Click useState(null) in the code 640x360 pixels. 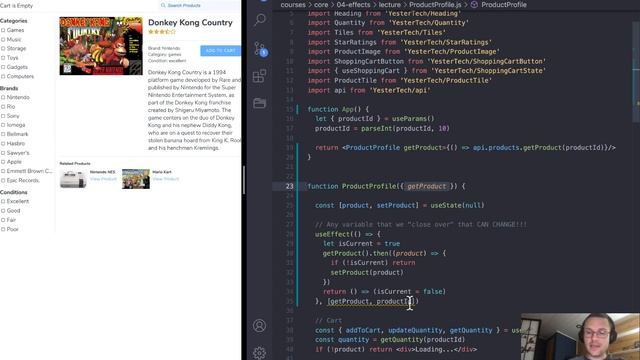(x=457, y=205)
